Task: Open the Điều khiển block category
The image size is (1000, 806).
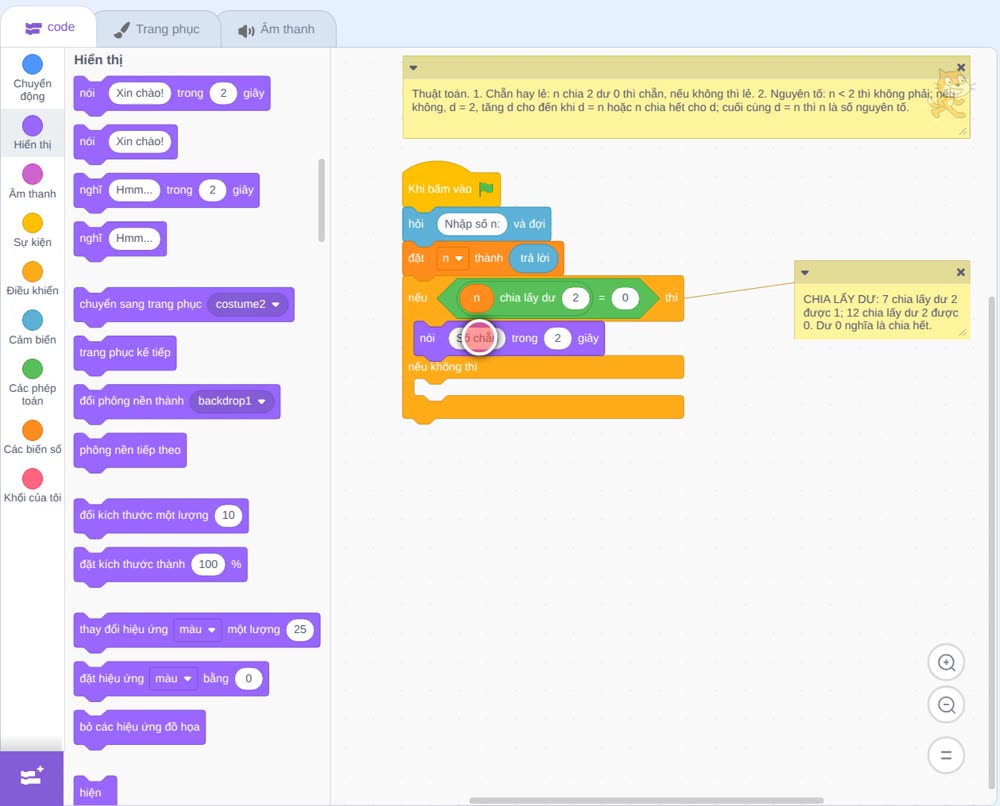Action: tap(32, 278)
